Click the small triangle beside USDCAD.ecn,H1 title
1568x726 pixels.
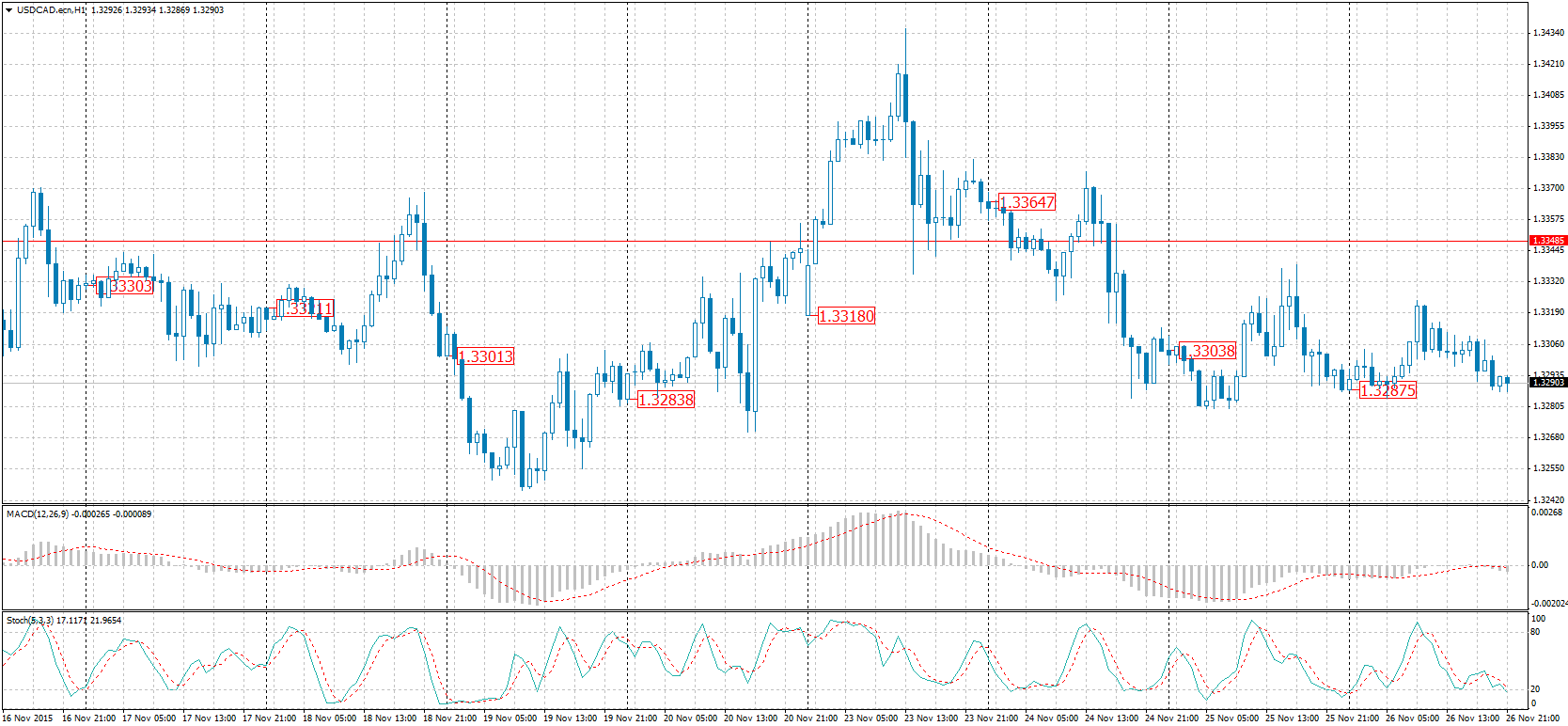pos(8,10)
